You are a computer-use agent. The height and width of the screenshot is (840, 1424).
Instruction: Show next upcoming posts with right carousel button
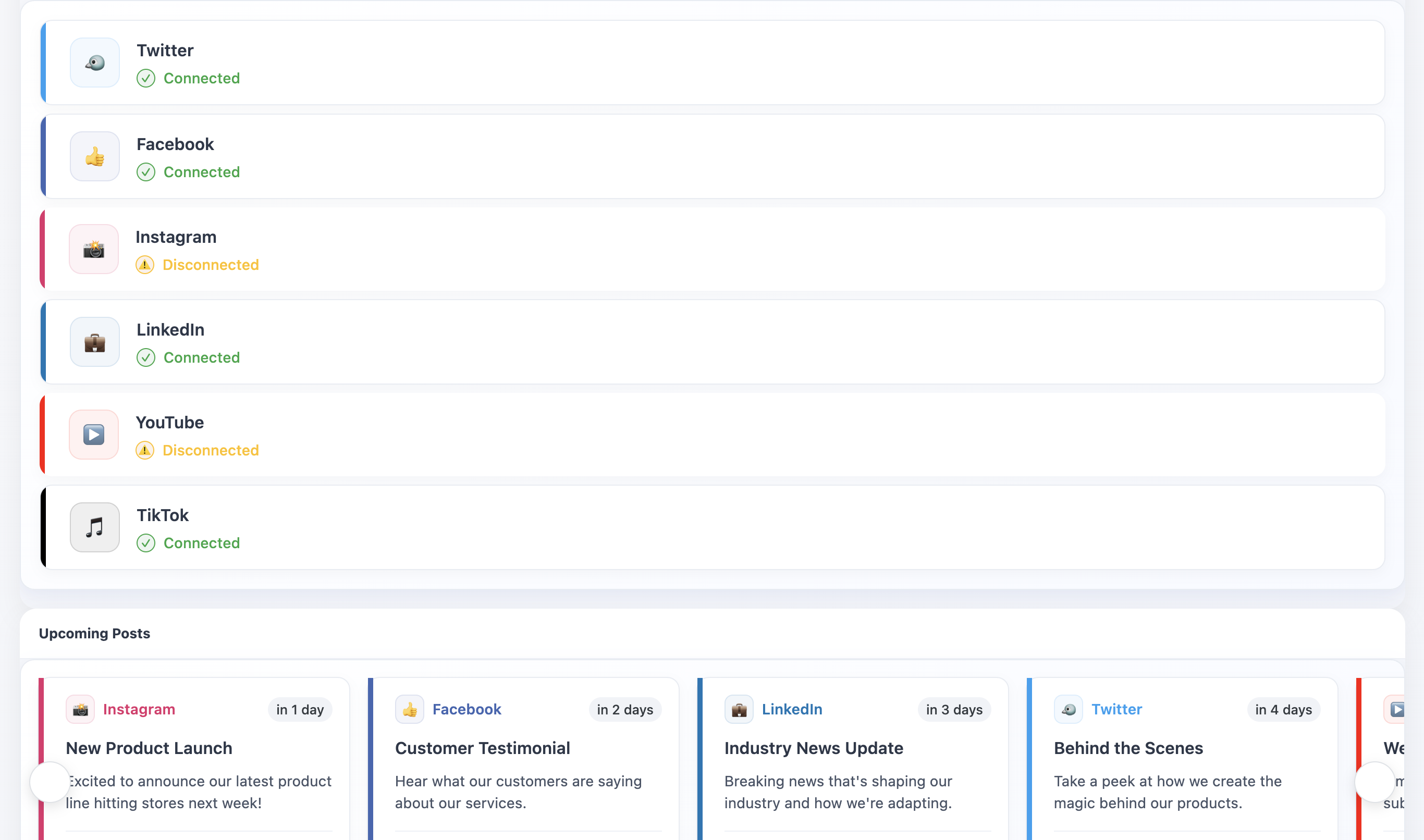pyautogui.click(x=1374, y=782)
